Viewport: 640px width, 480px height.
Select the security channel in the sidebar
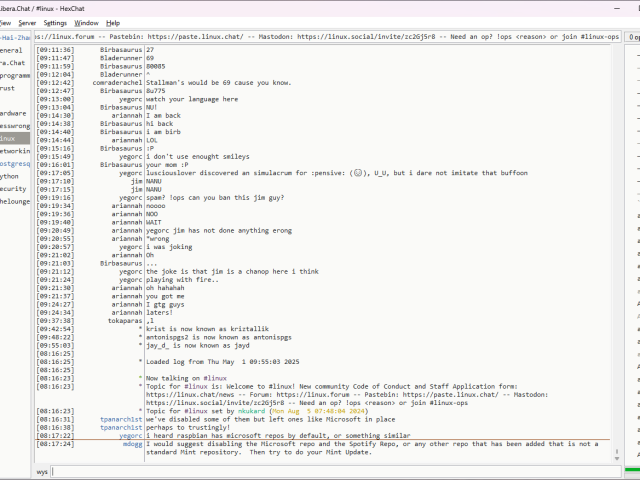[x=12, y=188]
